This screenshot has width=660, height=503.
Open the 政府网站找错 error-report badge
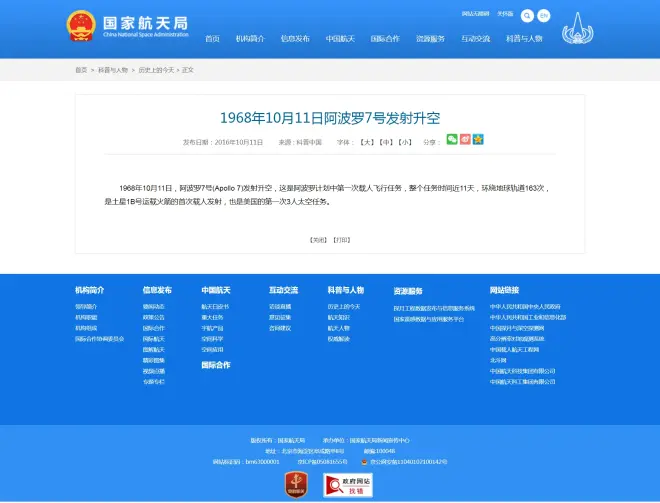pos(347,485)
